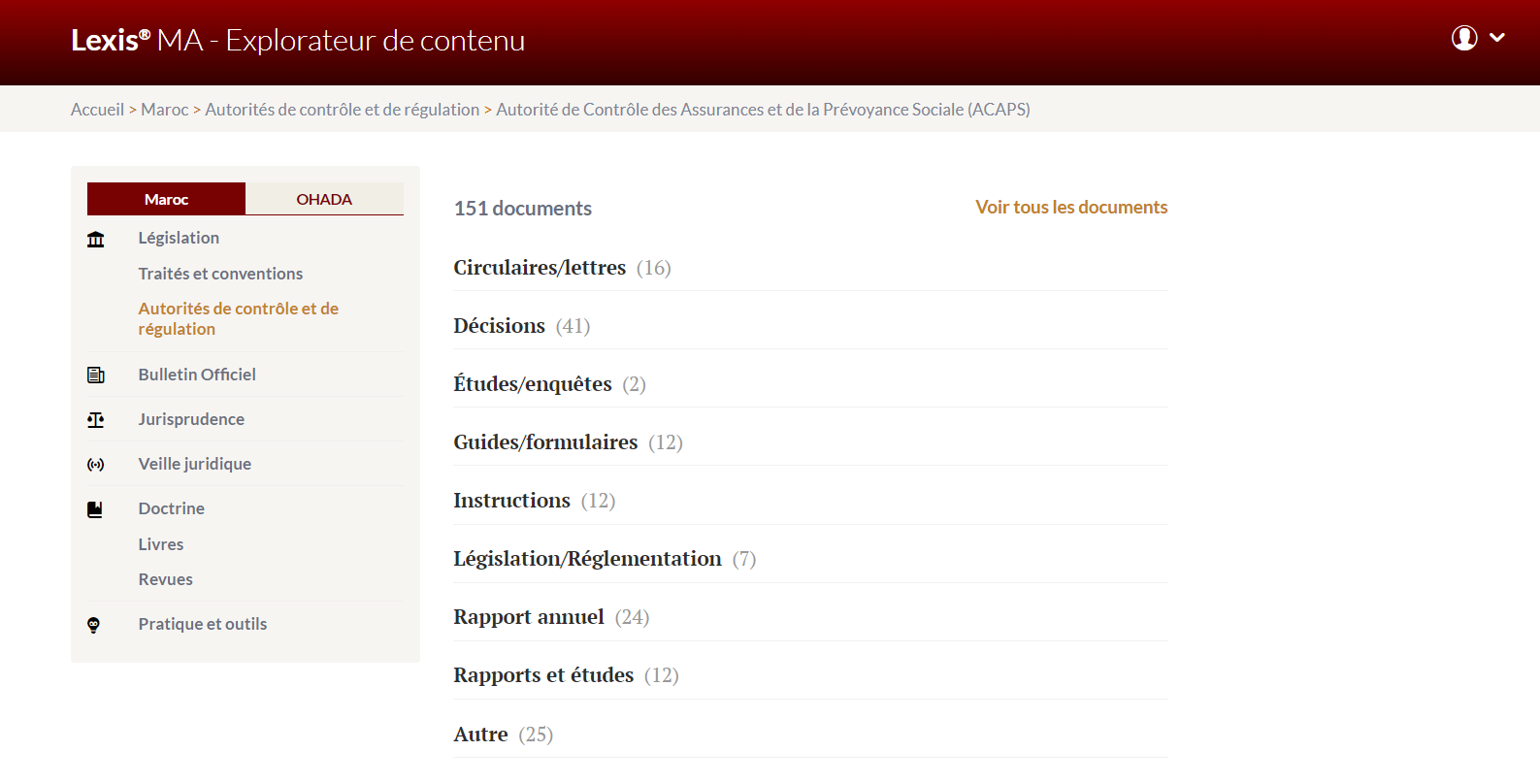Click the Doctrine book icon
The height and width of the screenshot is (784, 1540).
[x=95, y=509]
